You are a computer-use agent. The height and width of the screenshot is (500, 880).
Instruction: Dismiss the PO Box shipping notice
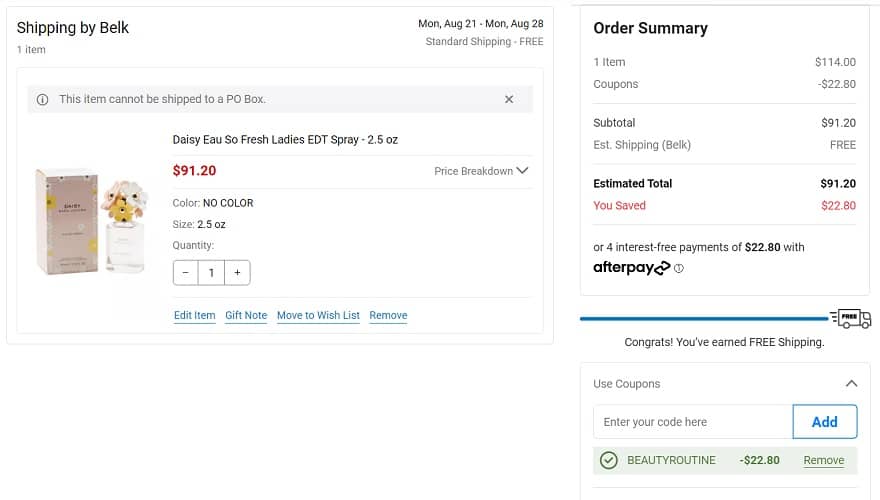(509, 99)
